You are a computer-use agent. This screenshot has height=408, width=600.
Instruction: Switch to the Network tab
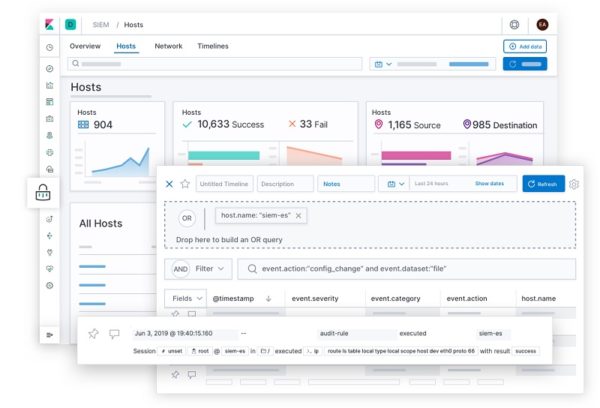tap(168, 46)
